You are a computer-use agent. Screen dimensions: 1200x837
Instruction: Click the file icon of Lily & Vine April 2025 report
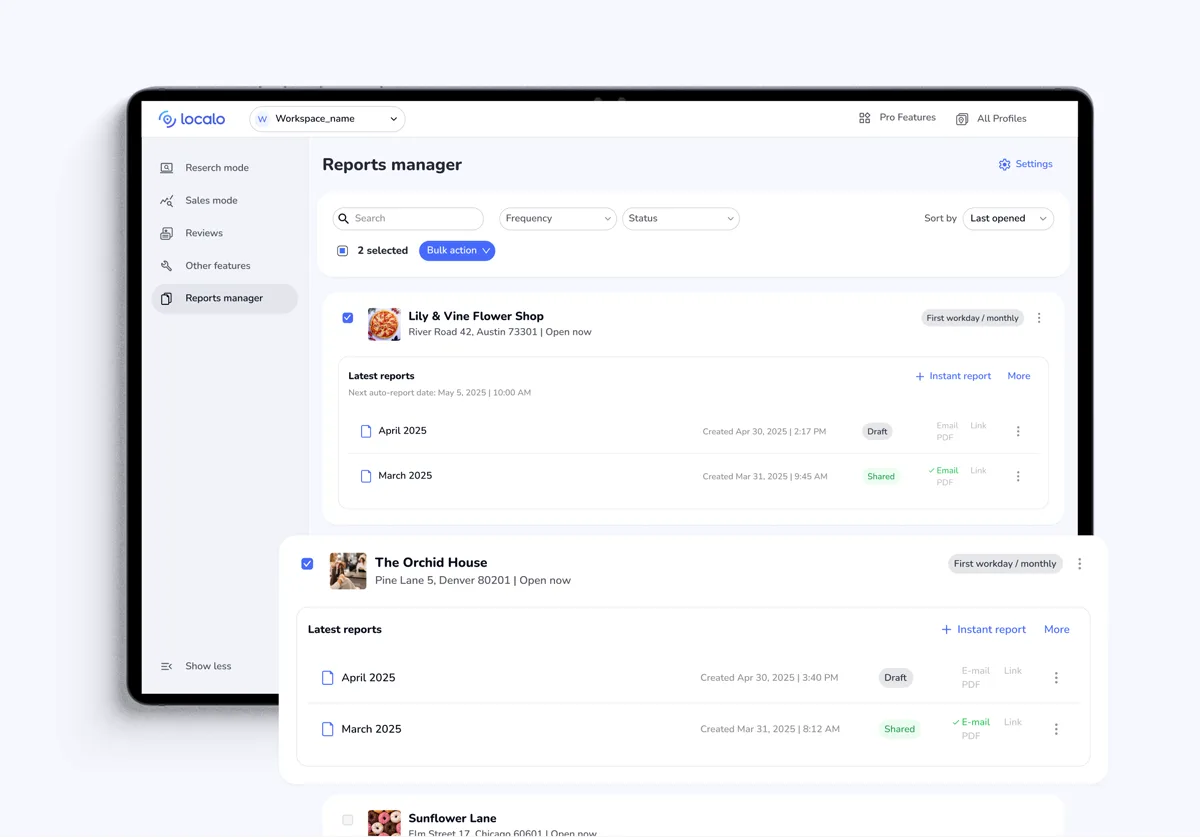366,431
